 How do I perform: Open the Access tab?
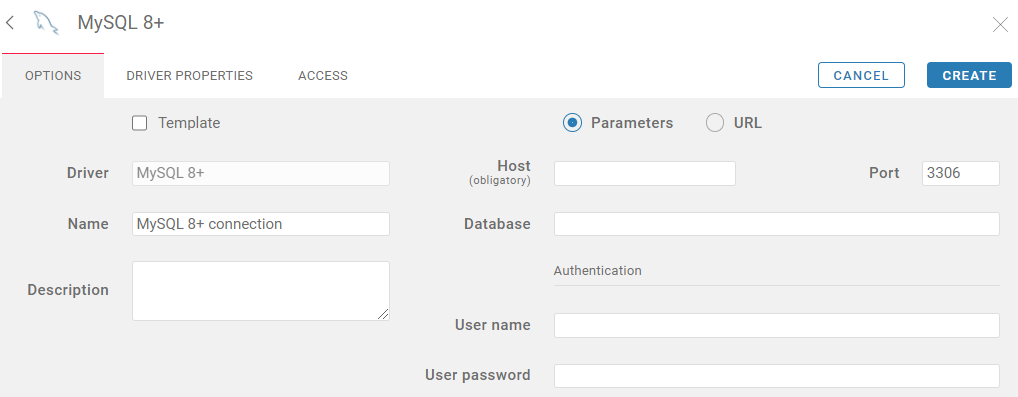pos(323,76)
